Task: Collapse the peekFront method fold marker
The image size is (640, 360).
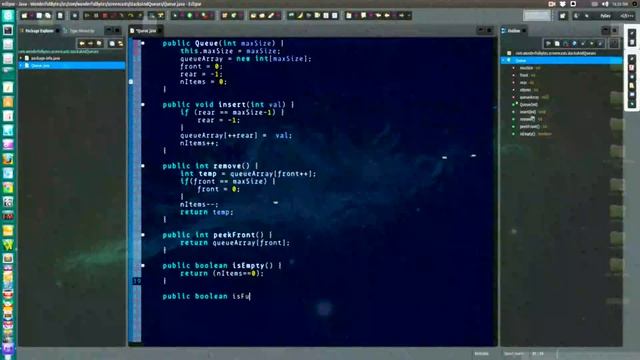Action: click(143, 235)
